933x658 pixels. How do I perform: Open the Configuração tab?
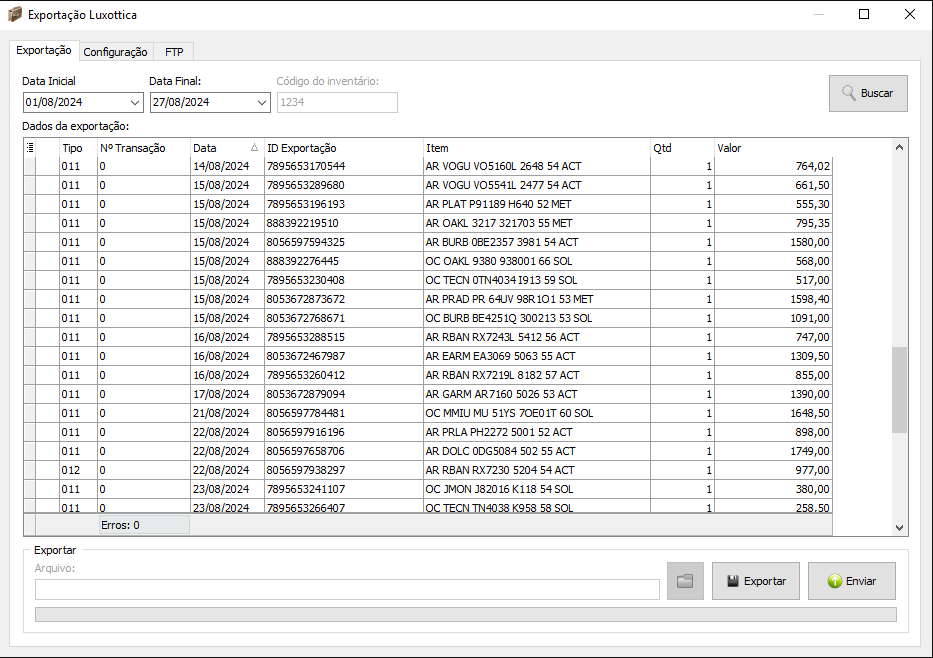click(115, 52)
